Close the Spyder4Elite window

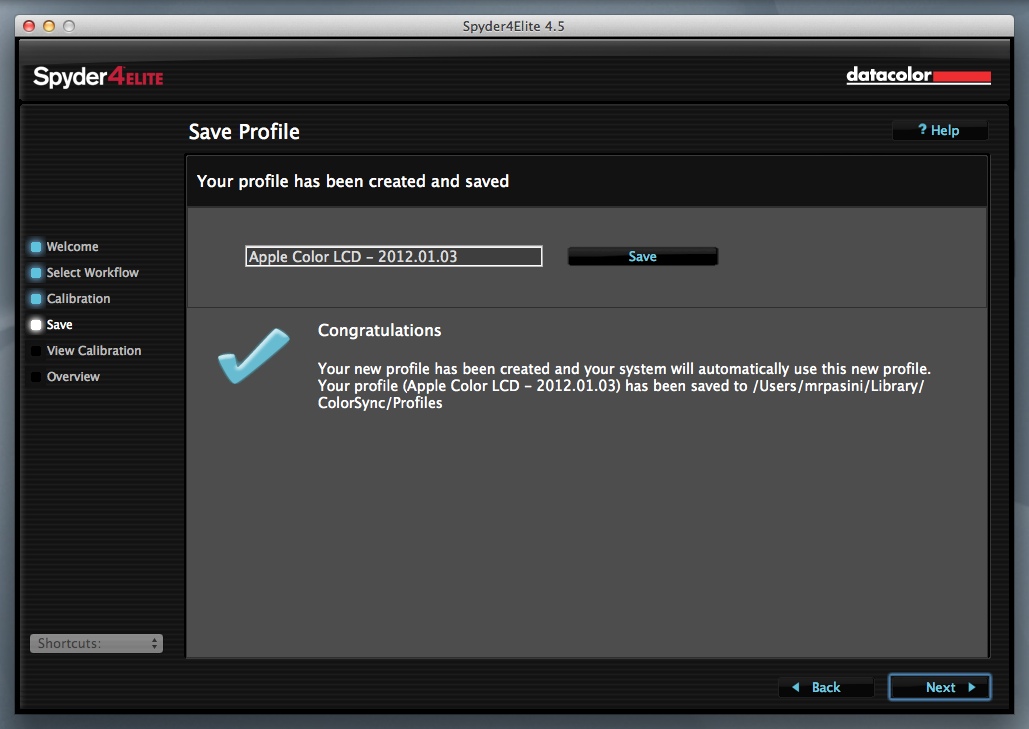tap(28, 26)
